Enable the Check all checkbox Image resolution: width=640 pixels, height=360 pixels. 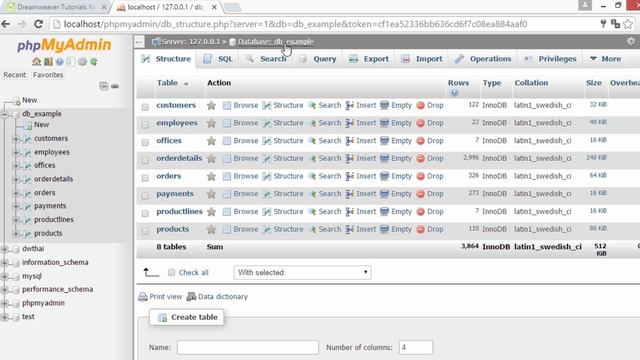pyautogui.click(x=171, y=272)
